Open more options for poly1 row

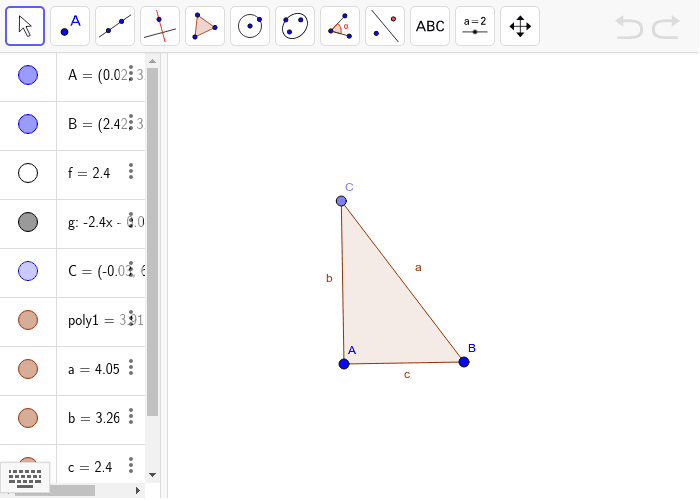(x=131, y=318)
